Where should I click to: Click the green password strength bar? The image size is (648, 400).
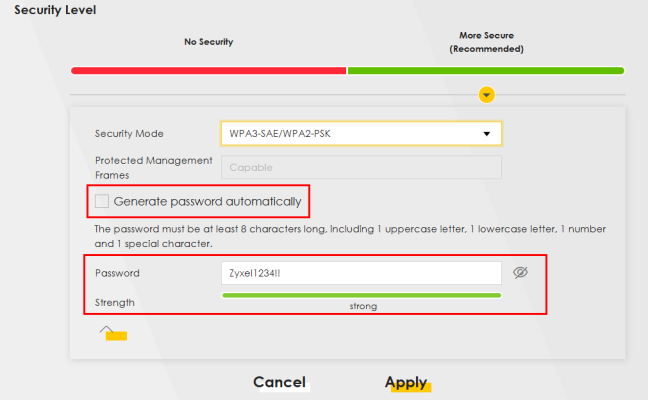coord(360,295)
